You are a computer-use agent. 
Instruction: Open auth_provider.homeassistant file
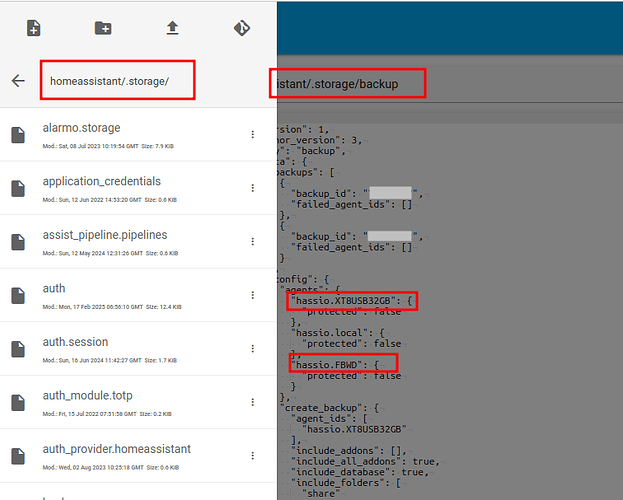[x=138, y=456]
